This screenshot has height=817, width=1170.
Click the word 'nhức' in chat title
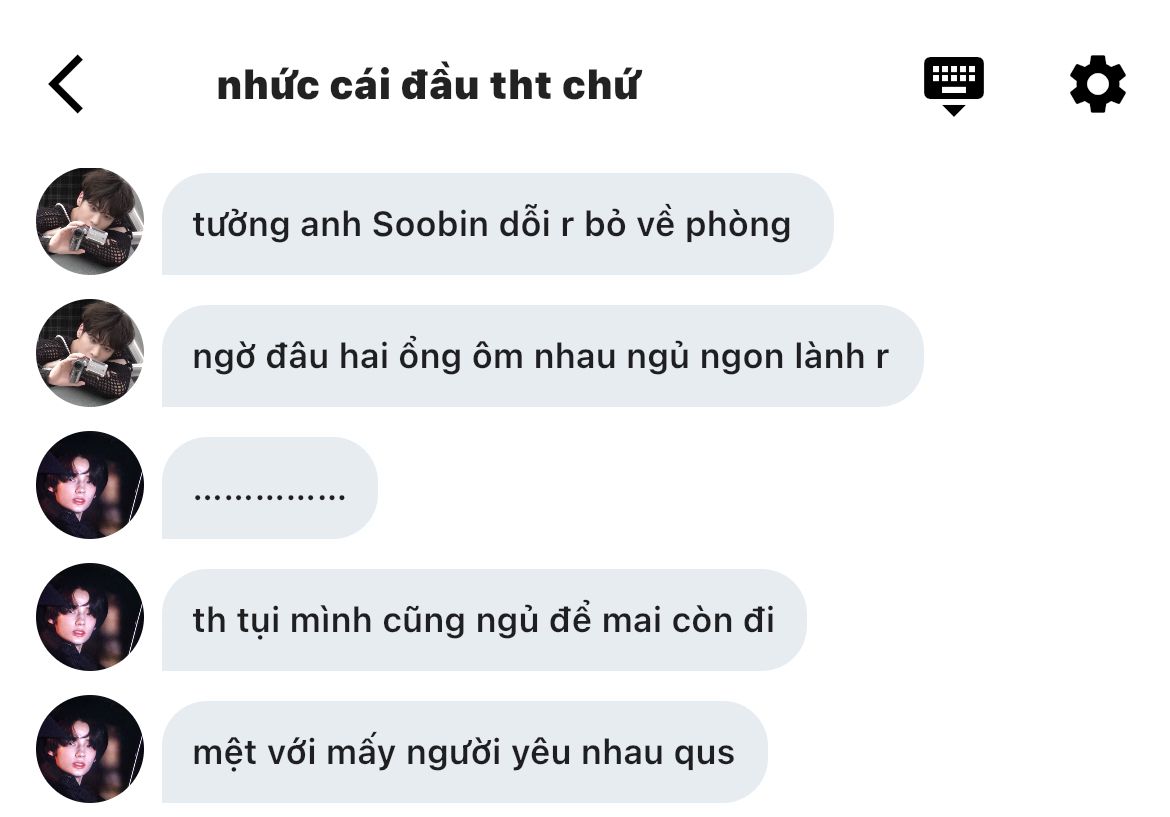[268, 85]
